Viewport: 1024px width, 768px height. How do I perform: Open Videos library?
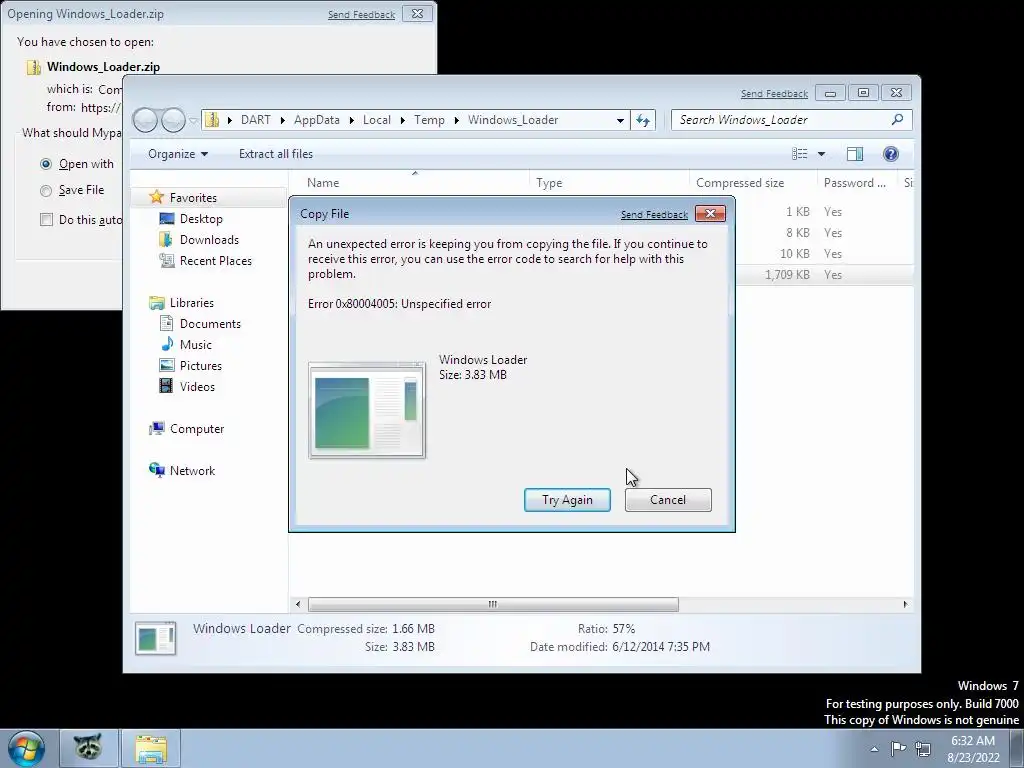click(197, 387)
